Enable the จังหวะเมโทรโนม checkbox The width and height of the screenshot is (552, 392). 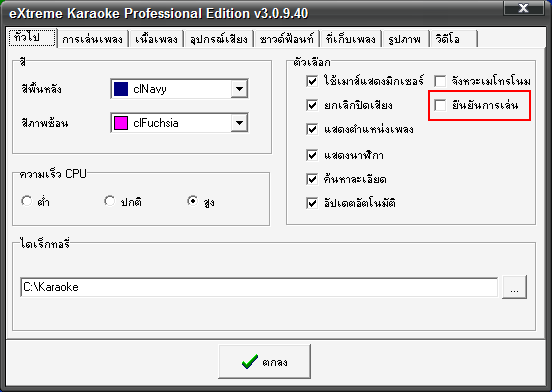click(x=440, y=81)
